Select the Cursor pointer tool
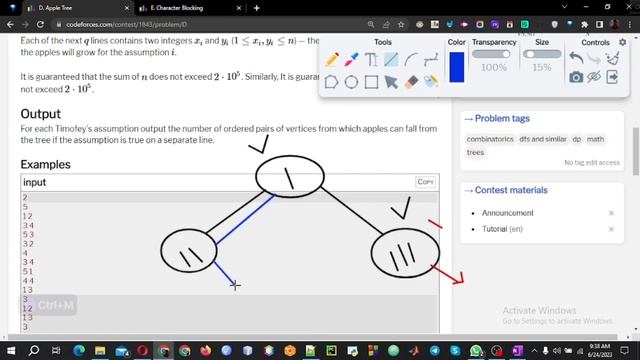This screenshot has height=360, width=640. click(x=391, y=82)
